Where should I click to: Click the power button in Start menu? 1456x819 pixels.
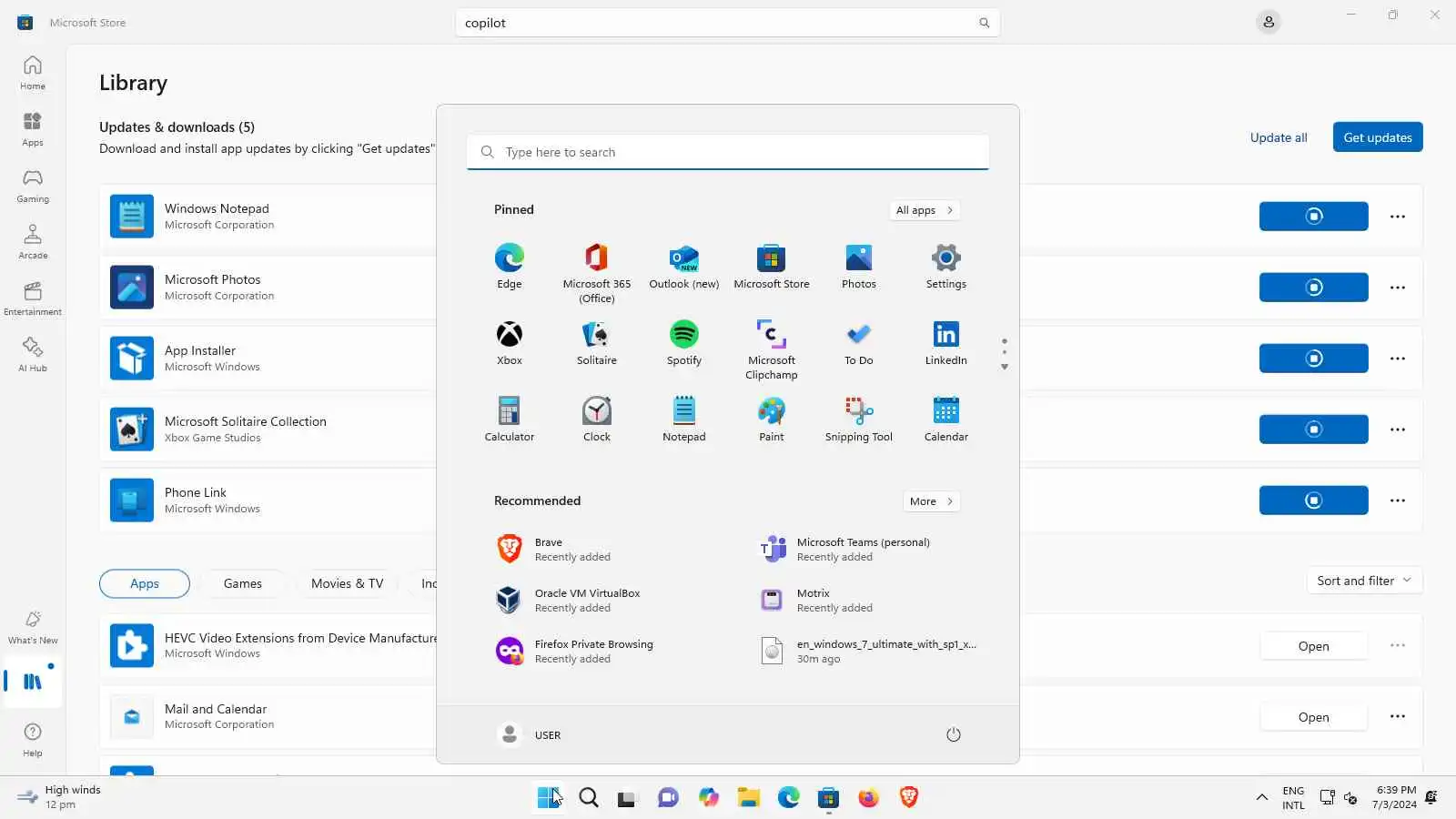tap(954, 734)
